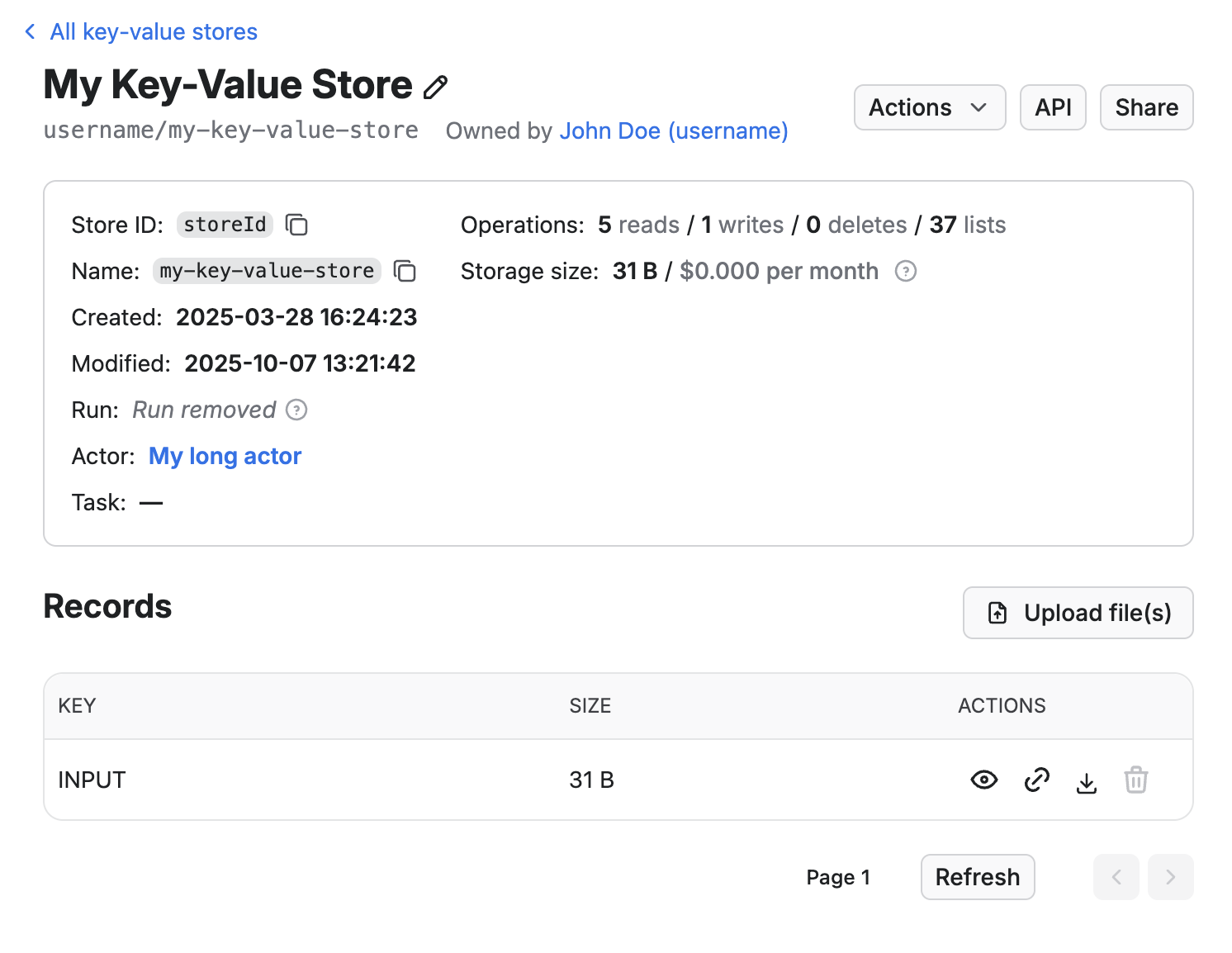Click the John Doe owner link
This screenshot has width=1232, height=953.
coord(673,130)
